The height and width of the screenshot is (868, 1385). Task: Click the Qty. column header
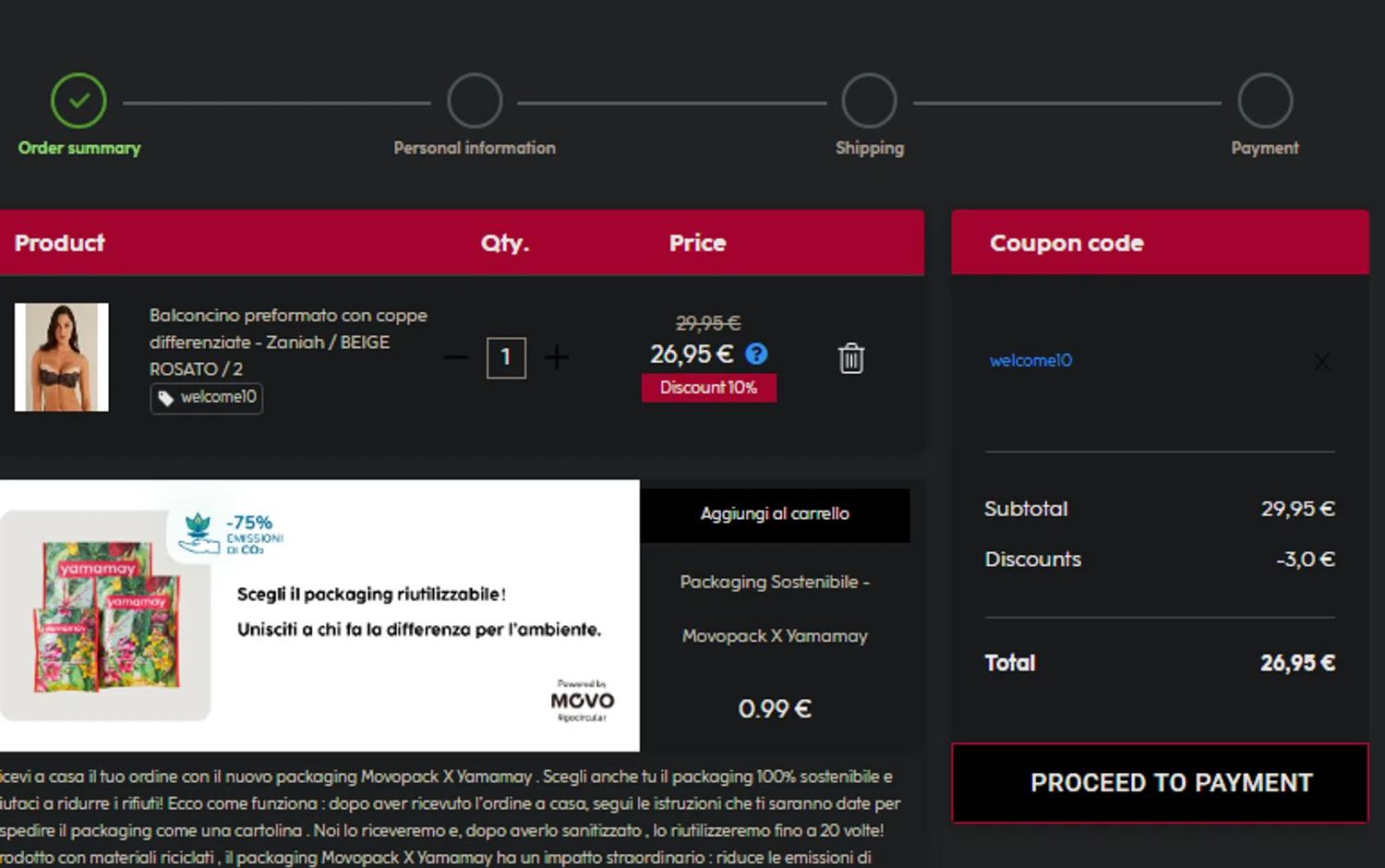[505, 244]
